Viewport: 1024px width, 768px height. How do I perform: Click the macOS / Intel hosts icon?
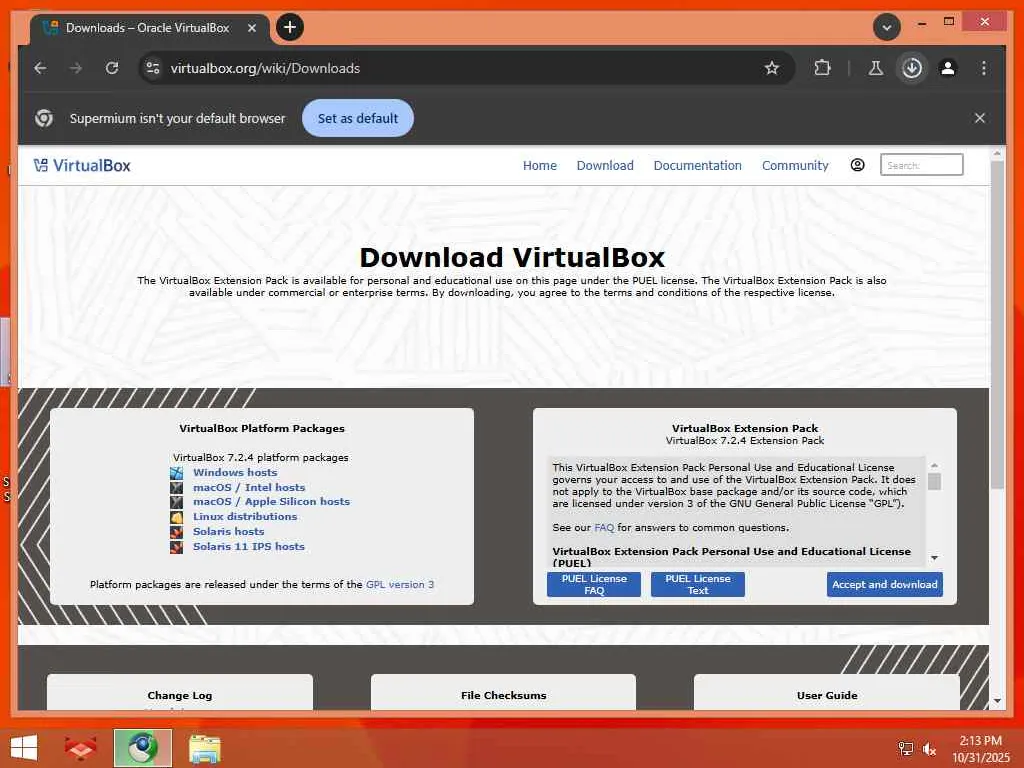[176, 488]
